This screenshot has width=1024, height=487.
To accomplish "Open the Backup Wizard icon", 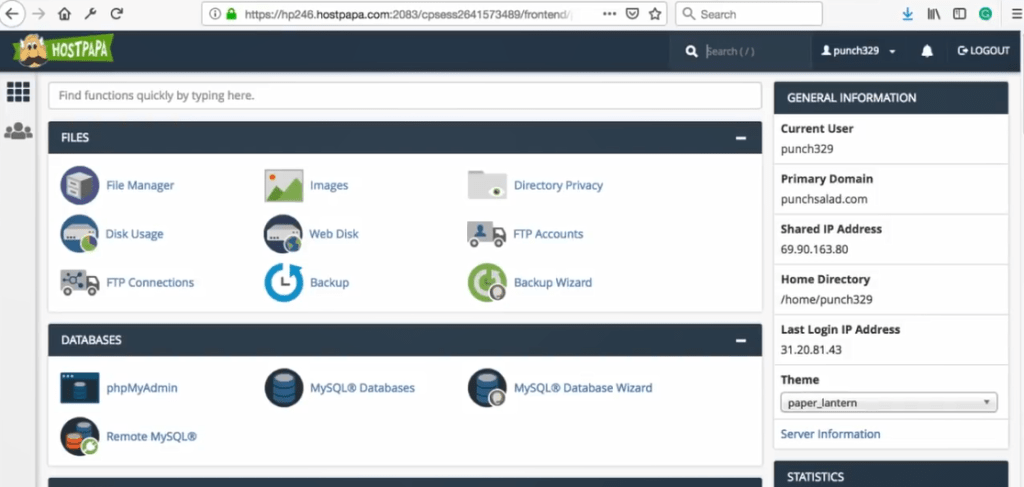I will pos(487,283).
